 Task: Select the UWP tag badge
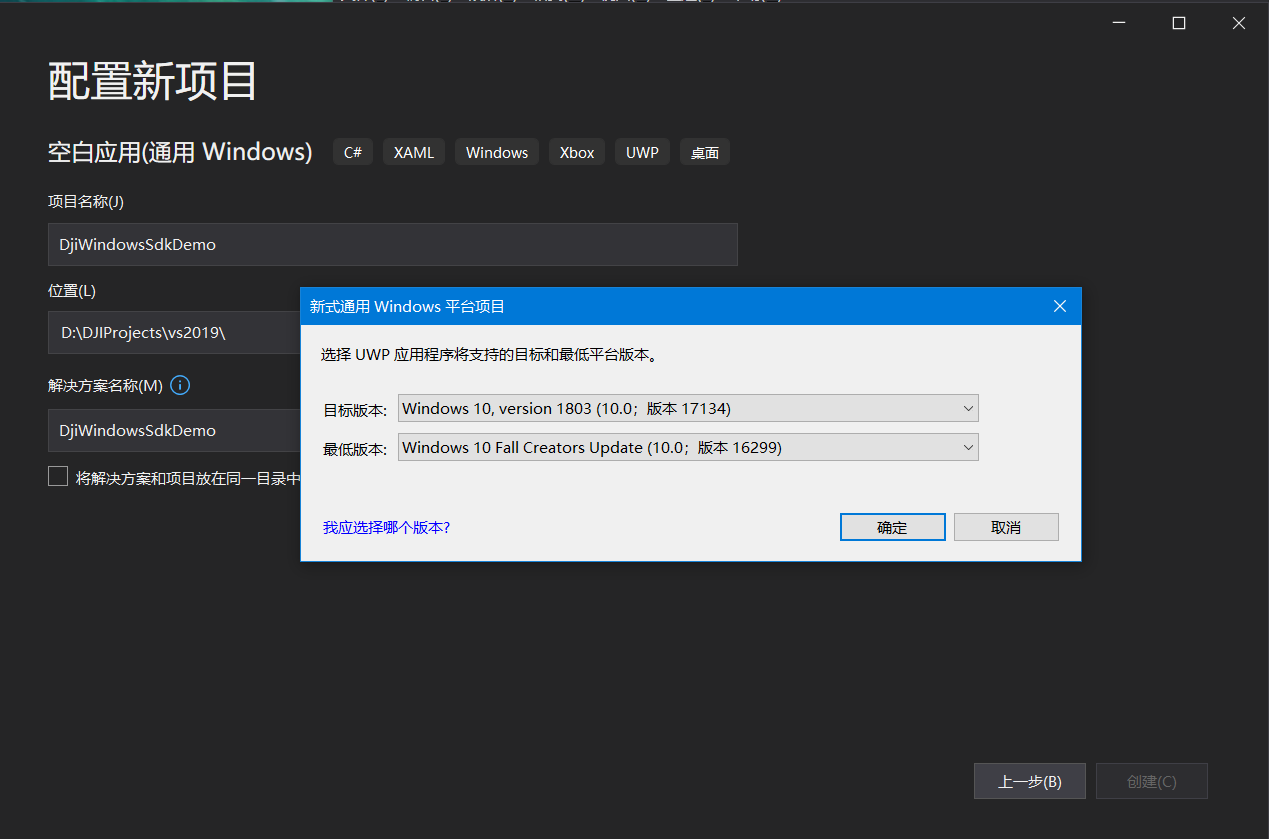[641, 151]
